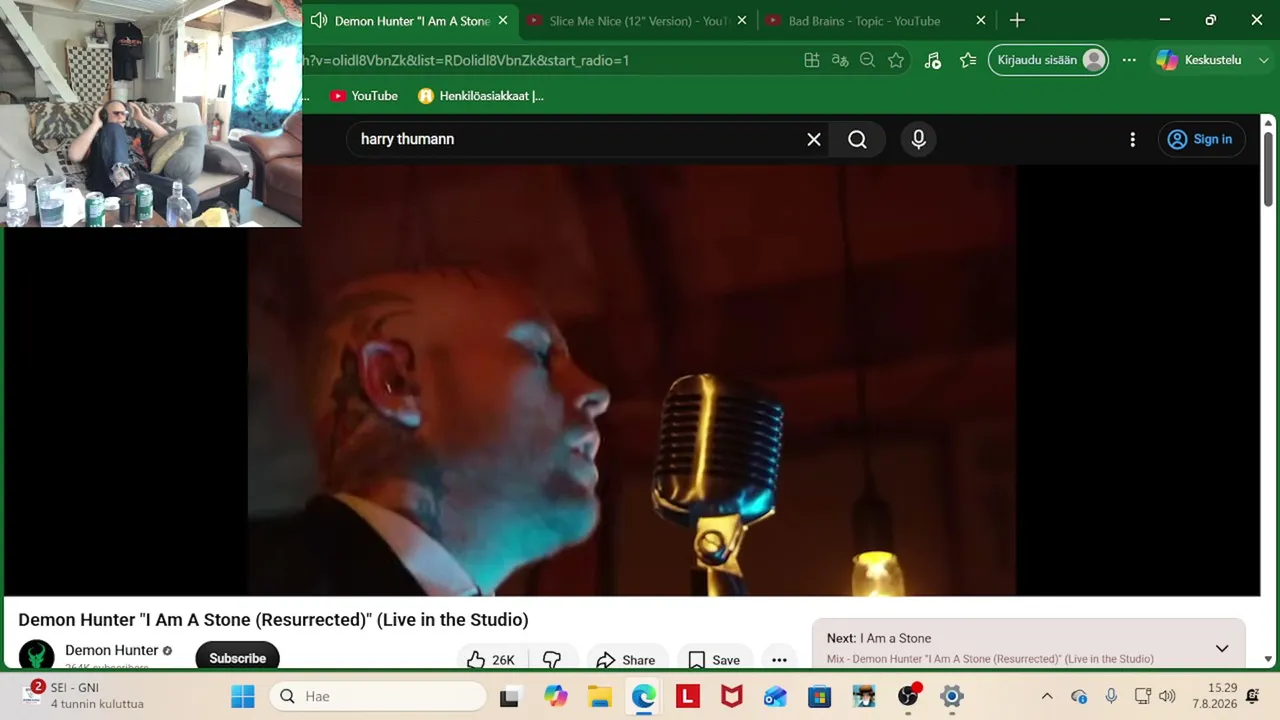Click the Share button under the video
This screenshot has height=720, width=1280.
point(626,659)
